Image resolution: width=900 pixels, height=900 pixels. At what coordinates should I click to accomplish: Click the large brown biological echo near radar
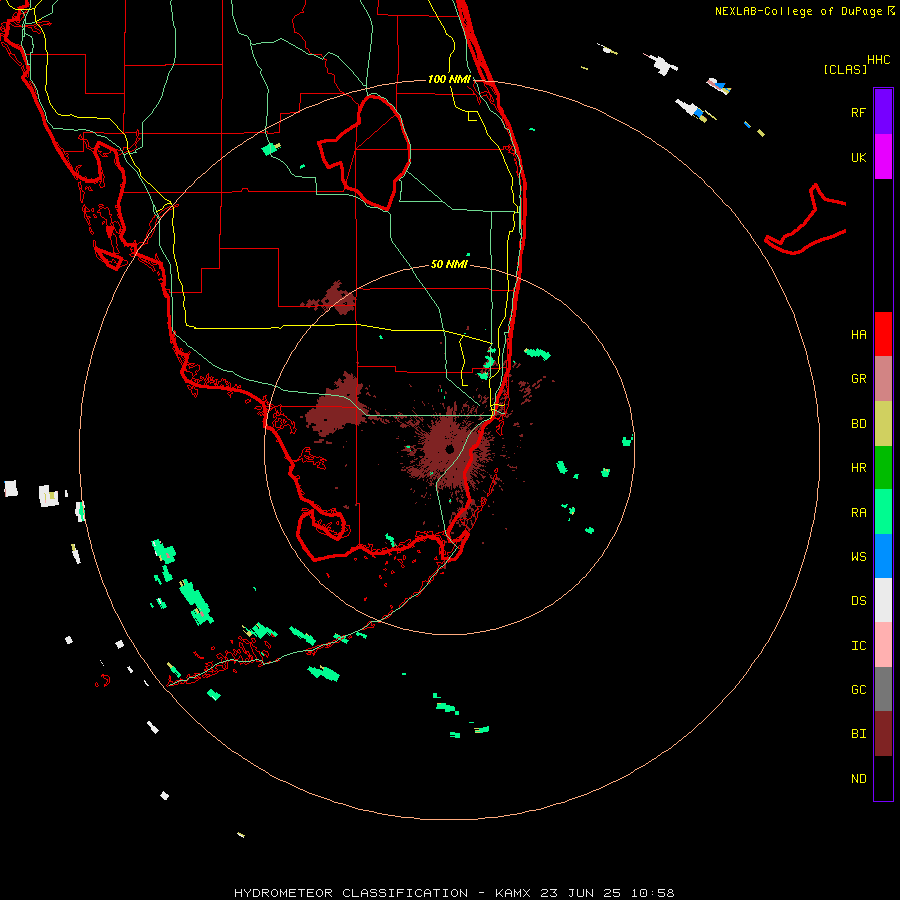449,451
